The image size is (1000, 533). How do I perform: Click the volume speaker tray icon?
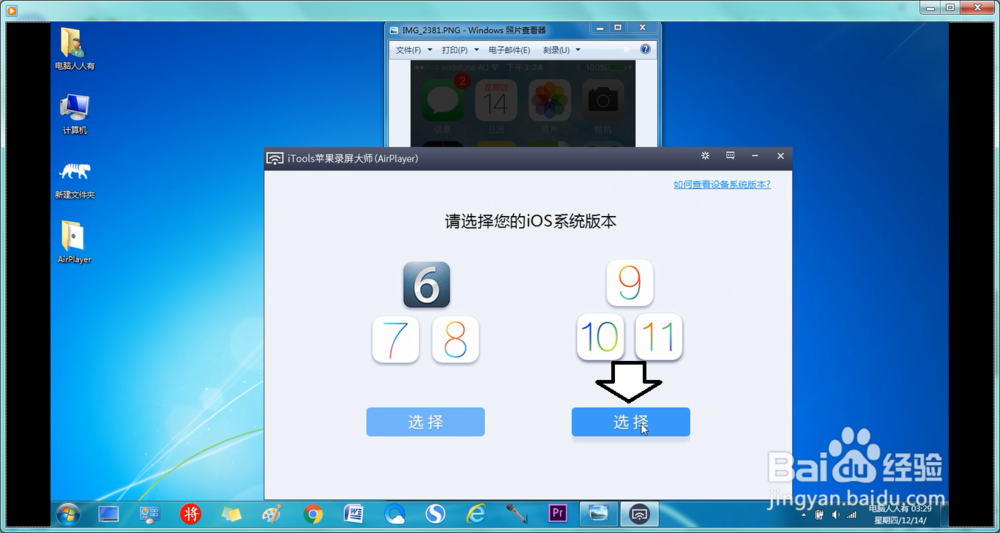[x=835, y=515]
